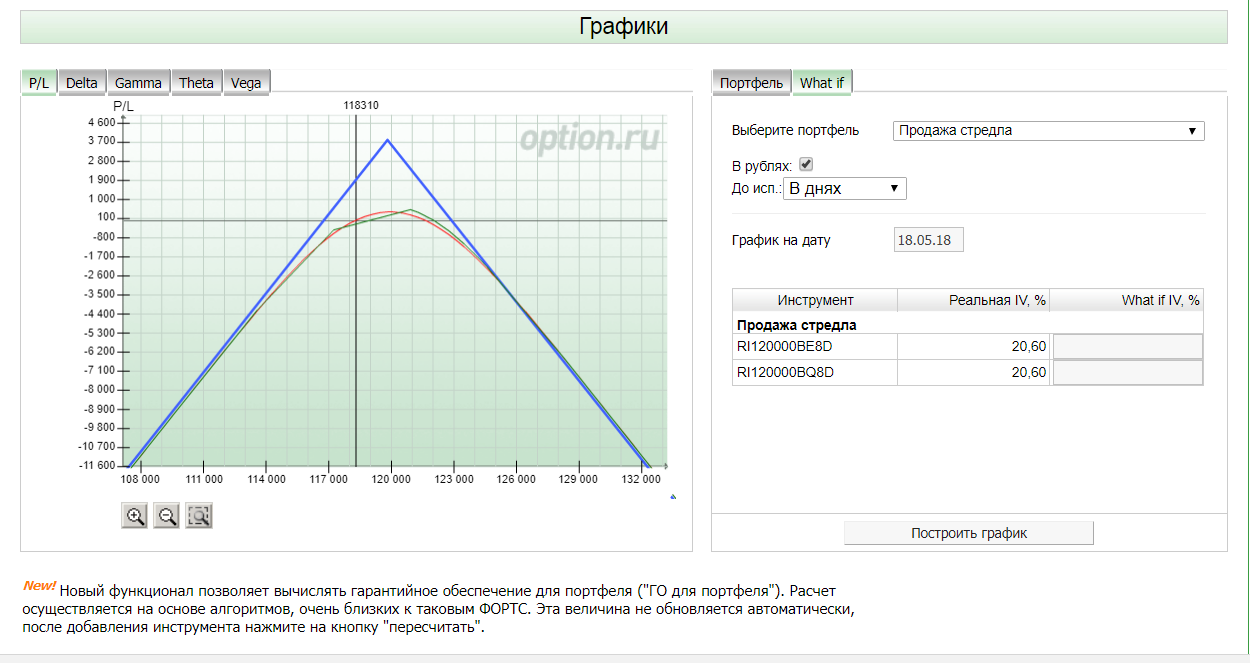Switch to the "Портфель" tab
Screen dimensions: 1250x663
(751, 83)
